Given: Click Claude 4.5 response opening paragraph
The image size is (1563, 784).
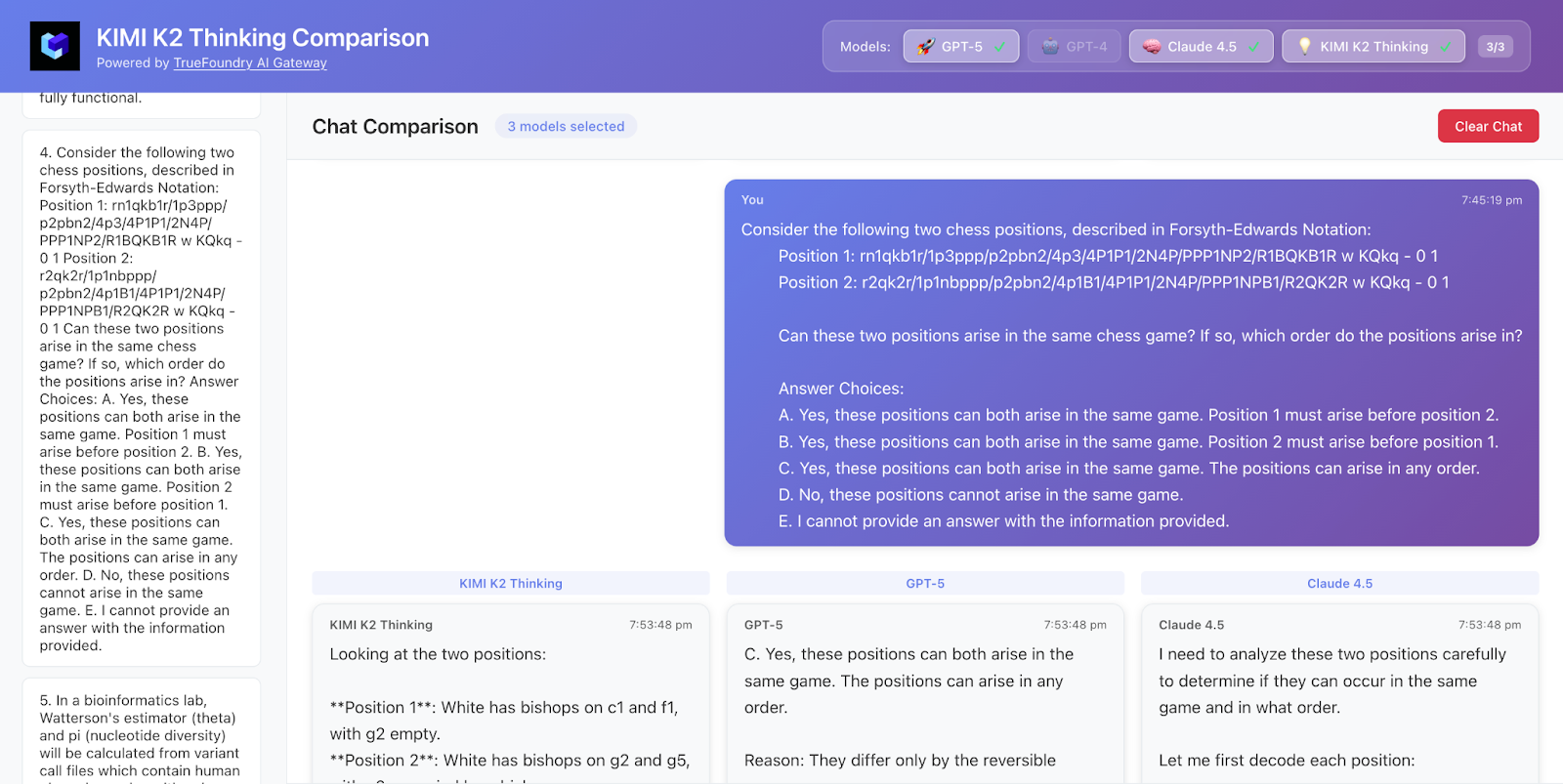Looking at the screenshot, I should [x=1332, y=681].
